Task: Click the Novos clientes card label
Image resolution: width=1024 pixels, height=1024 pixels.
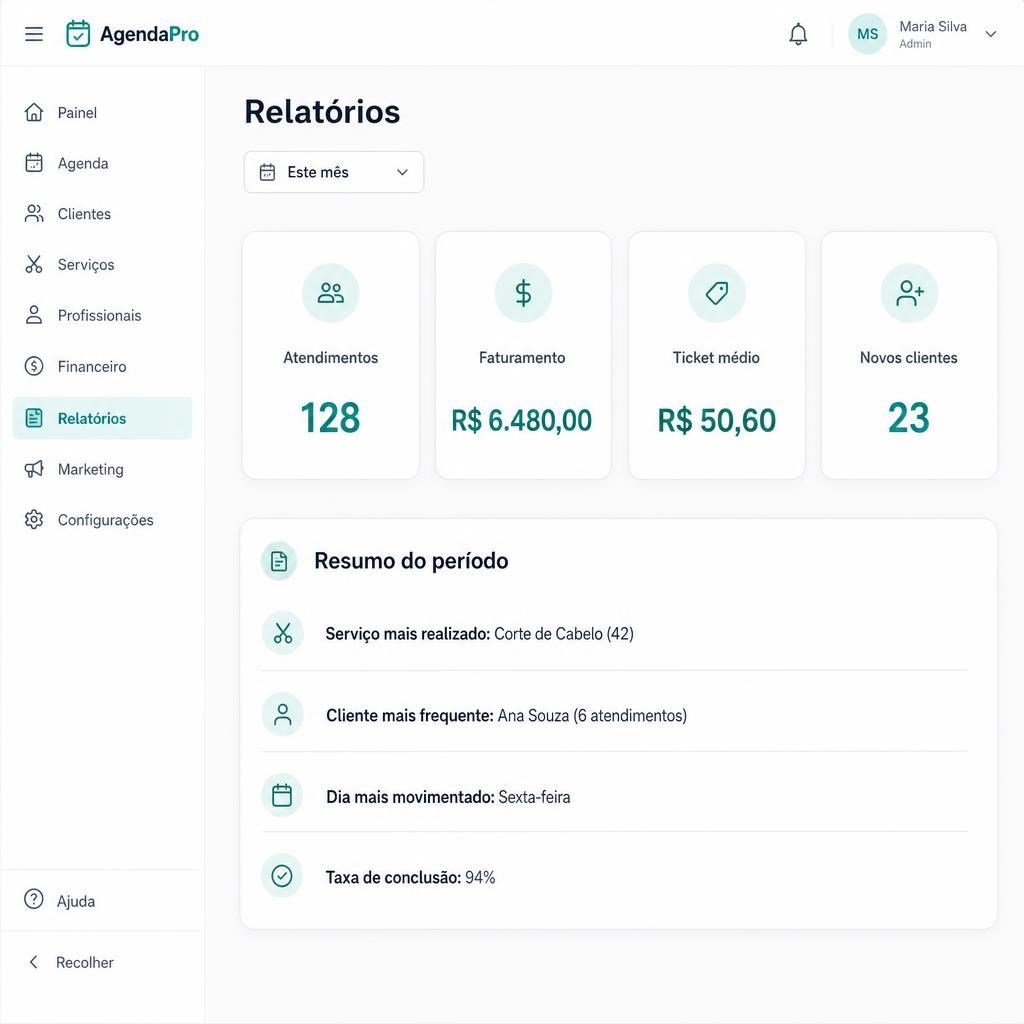Action: click(908, 358)
